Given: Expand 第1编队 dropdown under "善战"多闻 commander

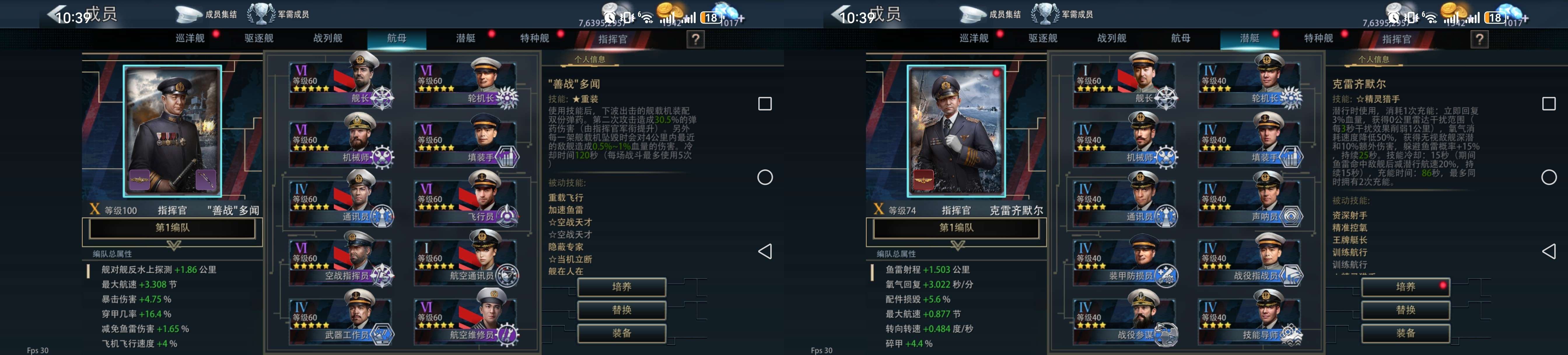Looking at the screenshot, I should [172, 228].
